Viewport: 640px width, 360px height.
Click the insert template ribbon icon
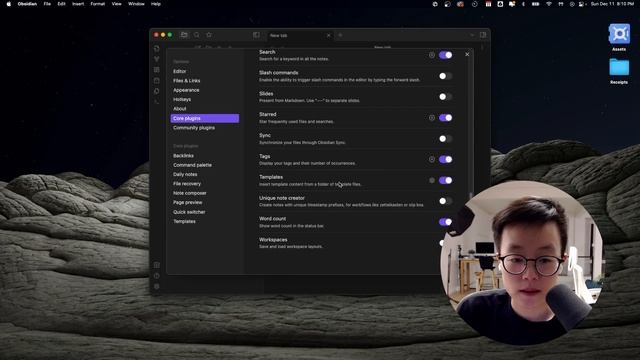[157, 91]
